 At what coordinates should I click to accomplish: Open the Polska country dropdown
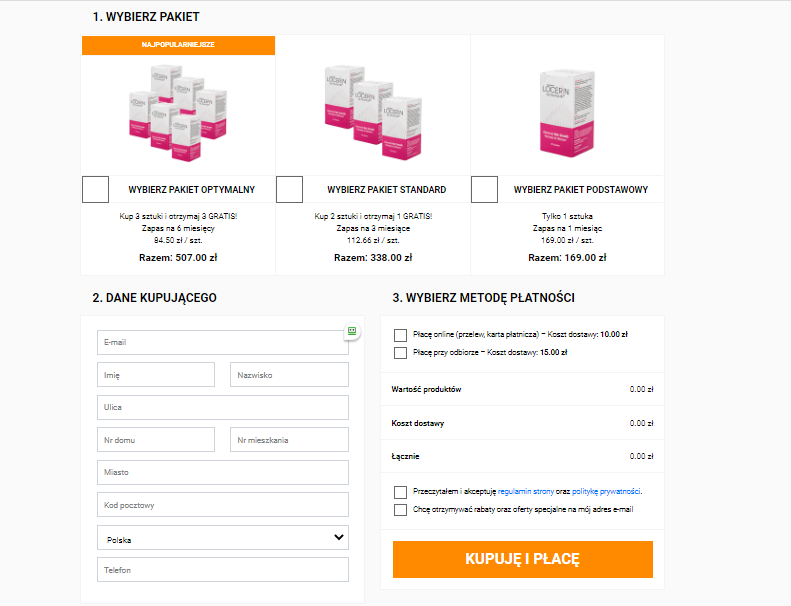[223, 538]
